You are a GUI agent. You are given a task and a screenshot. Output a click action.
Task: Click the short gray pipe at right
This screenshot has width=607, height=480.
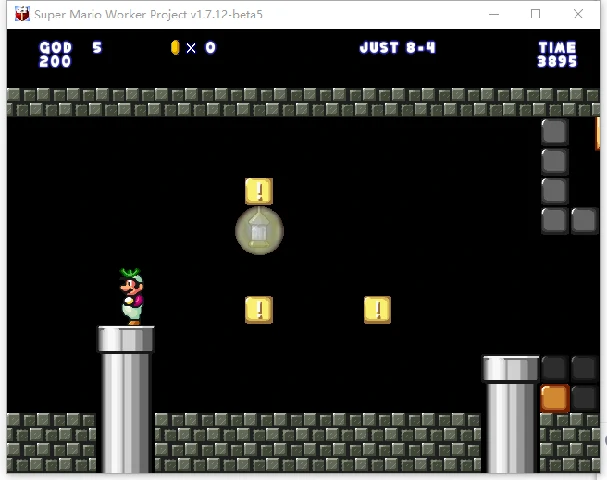[x=511, y=414]
